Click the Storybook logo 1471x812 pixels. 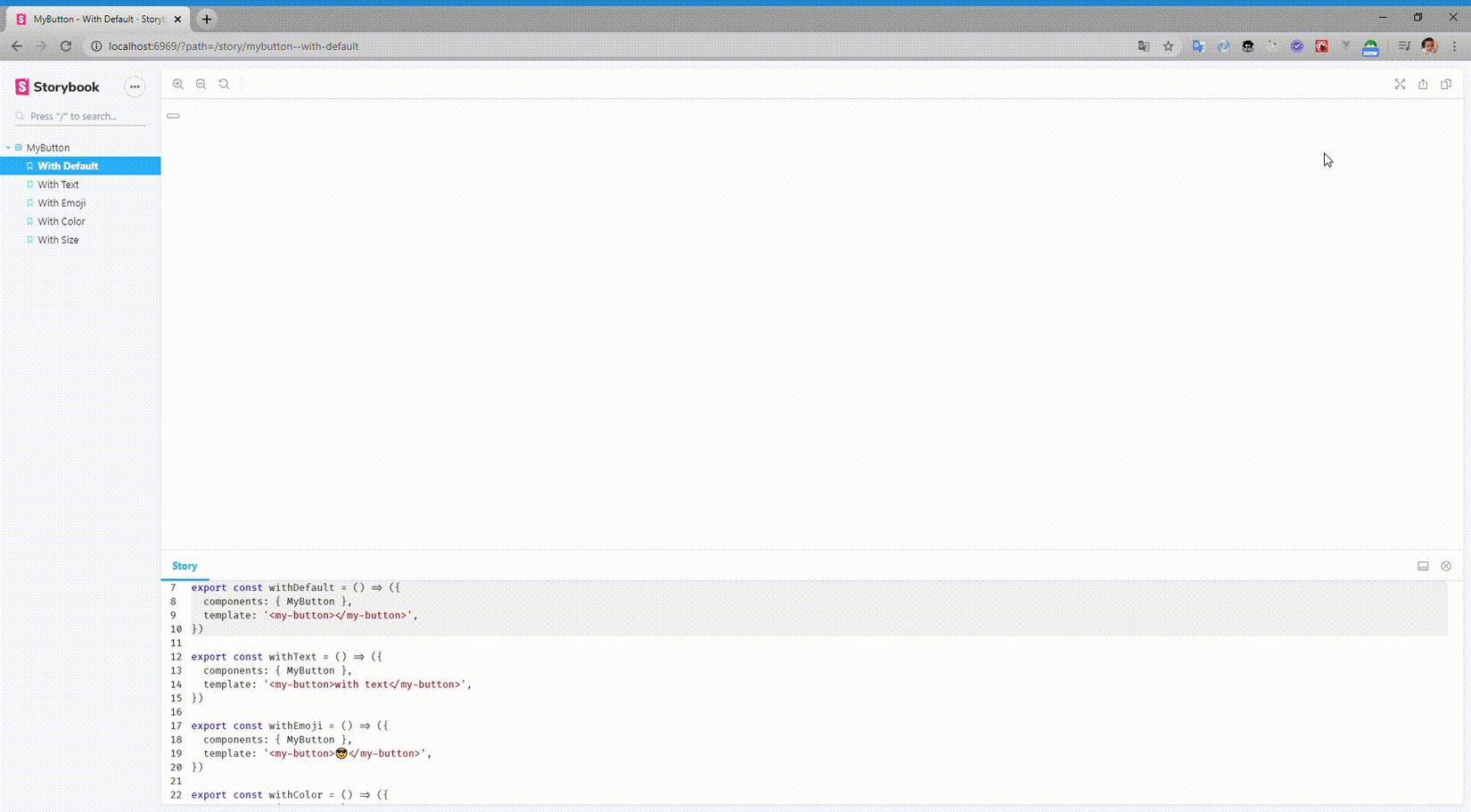(57, 86)
